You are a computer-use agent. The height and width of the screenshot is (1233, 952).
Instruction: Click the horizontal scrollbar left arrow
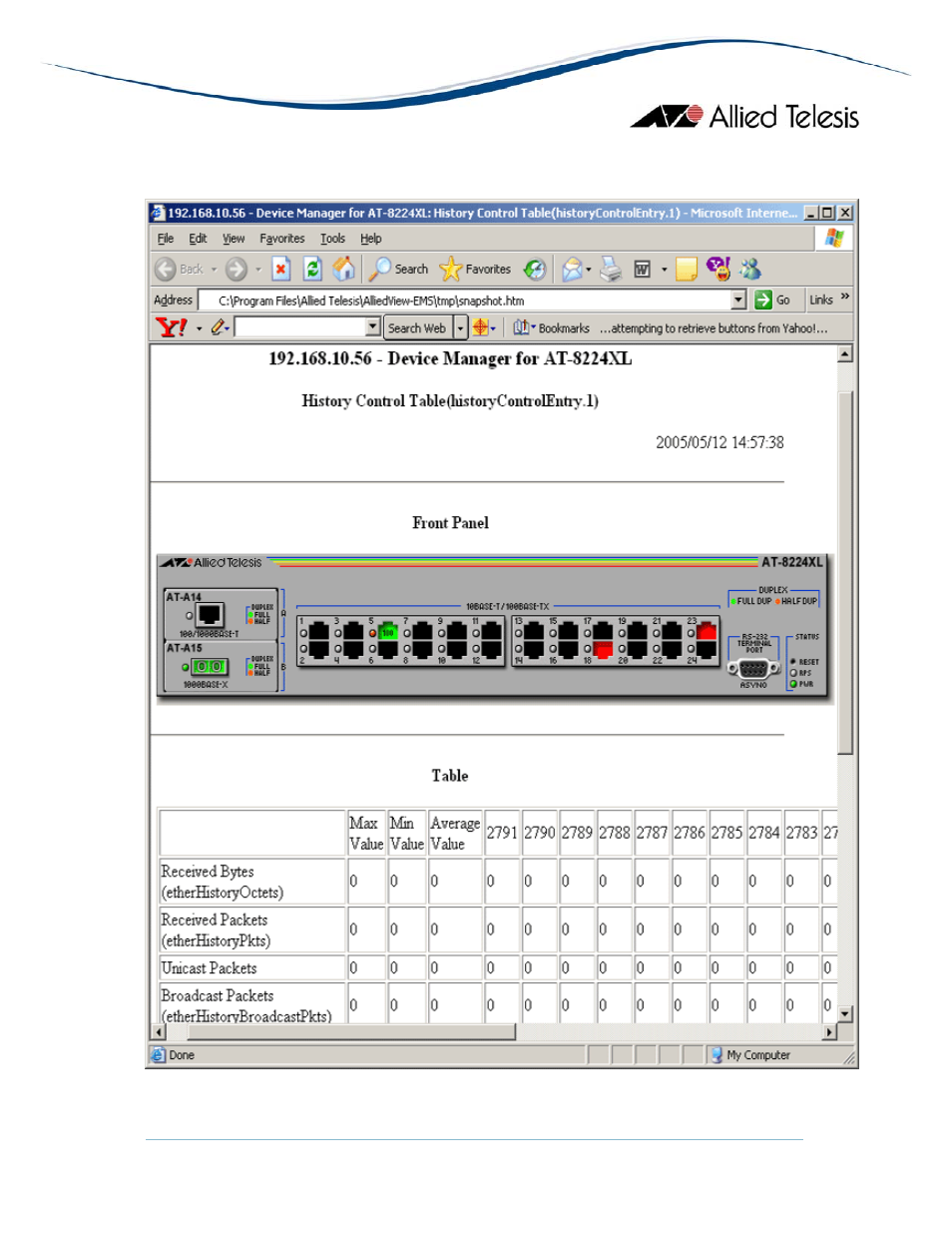click(159, 1031)
